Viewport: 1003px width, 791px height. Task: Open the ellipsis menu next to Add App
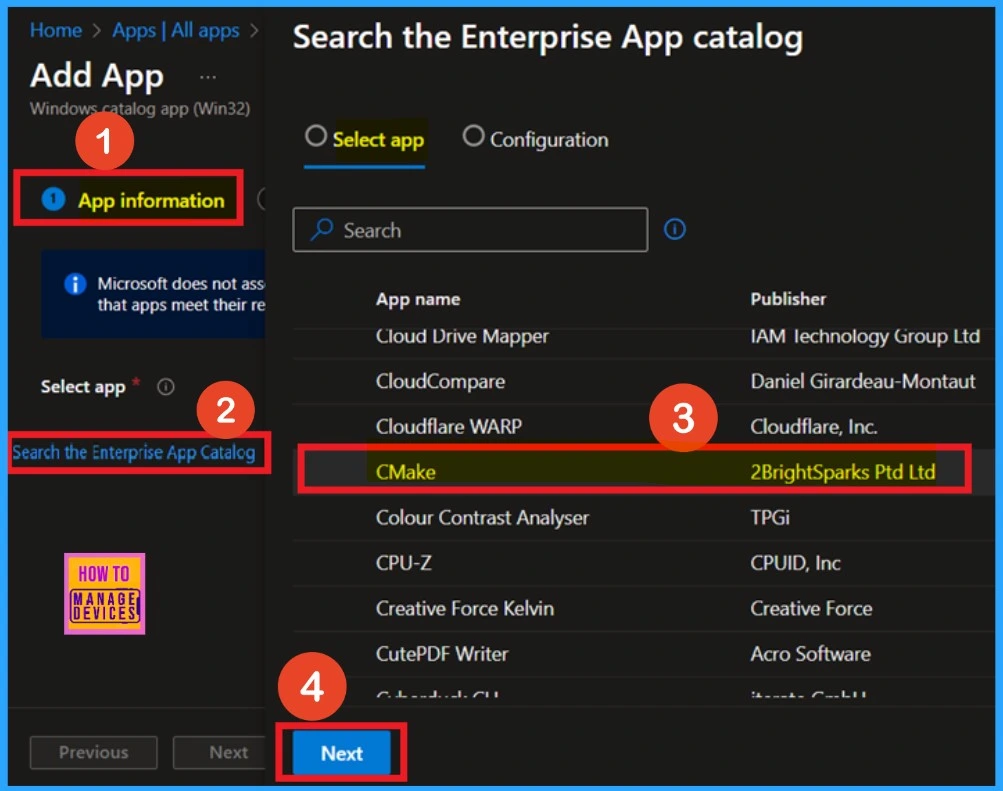207,77
